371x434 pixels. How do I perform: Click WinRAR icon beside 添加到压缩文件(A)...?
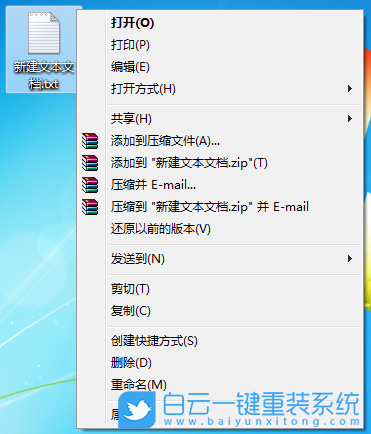tap(90, 141)
